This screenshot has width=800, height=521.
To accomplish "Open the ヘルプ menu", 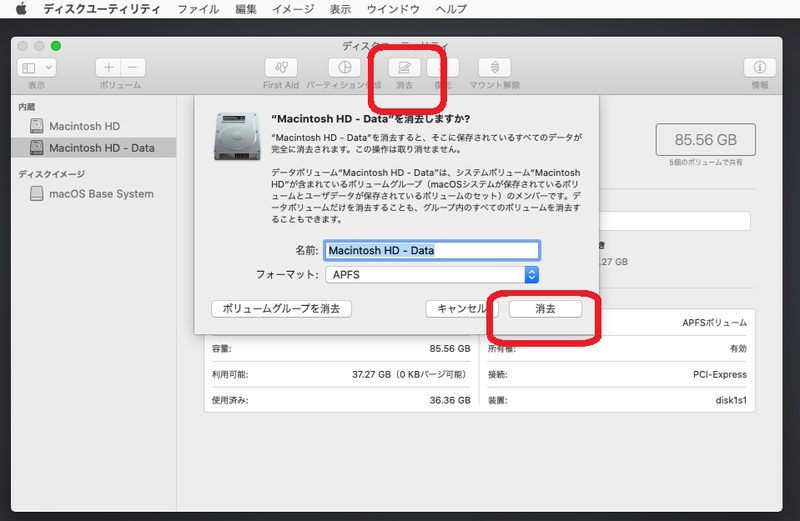I will click(451, 9).
